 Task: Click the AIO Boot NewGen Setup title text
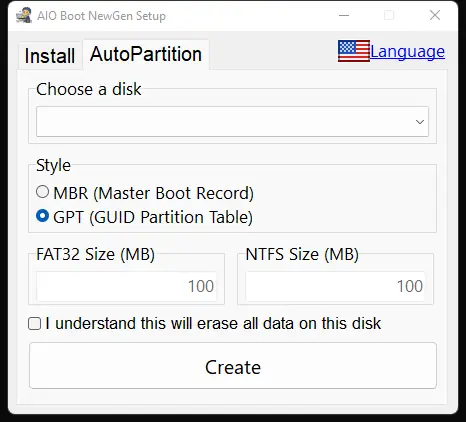[101, 16]
